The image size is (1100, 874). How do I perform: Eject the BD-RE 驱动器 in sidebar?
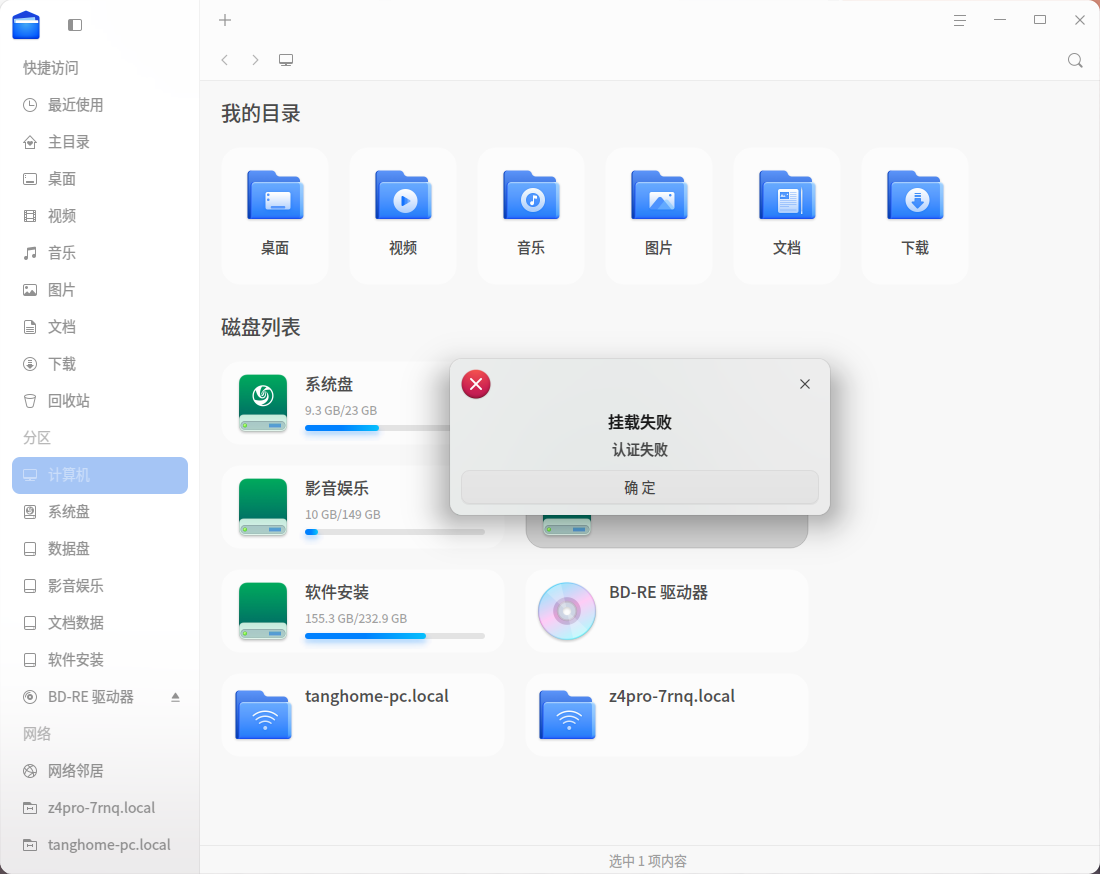175,697
